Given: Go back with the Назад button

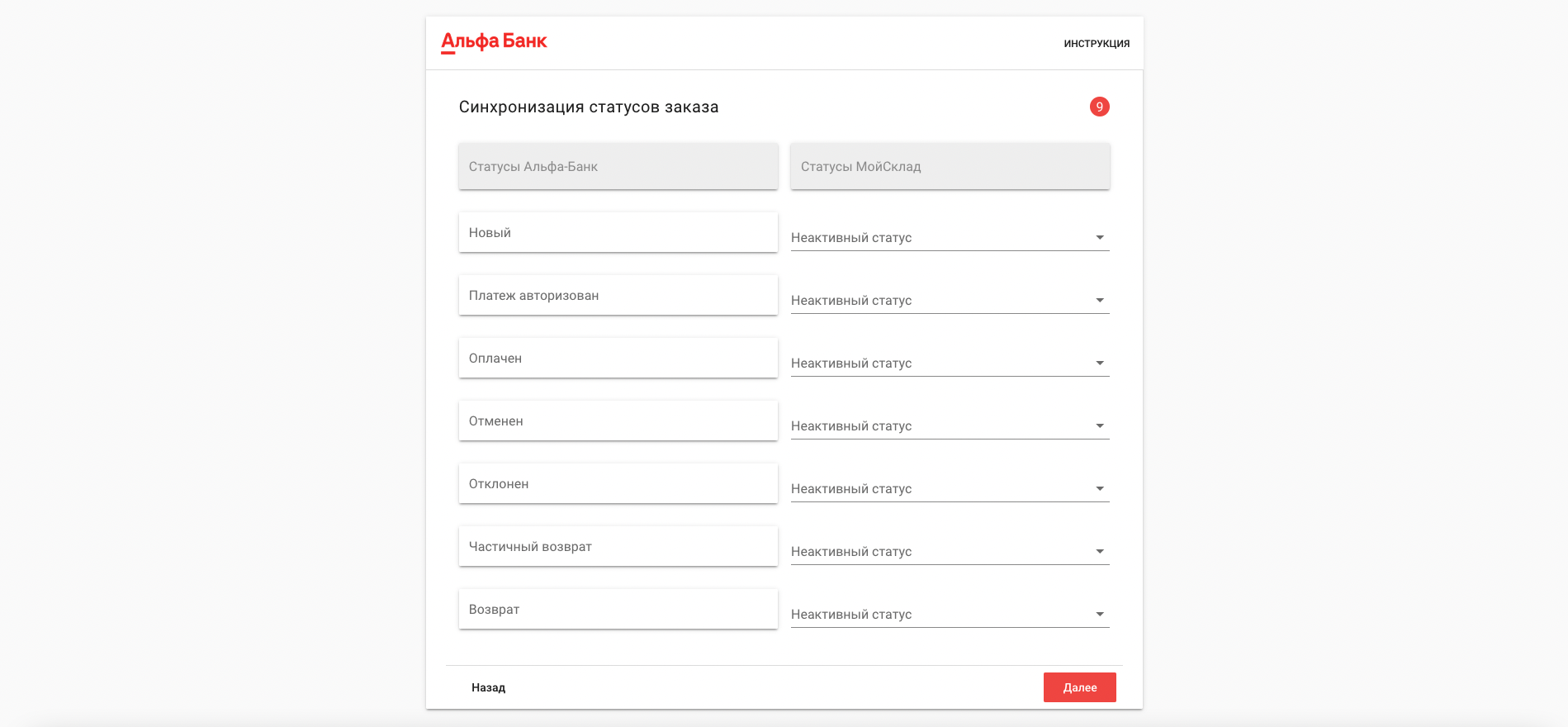Looking at the screenshot, I should coord(488,687).
